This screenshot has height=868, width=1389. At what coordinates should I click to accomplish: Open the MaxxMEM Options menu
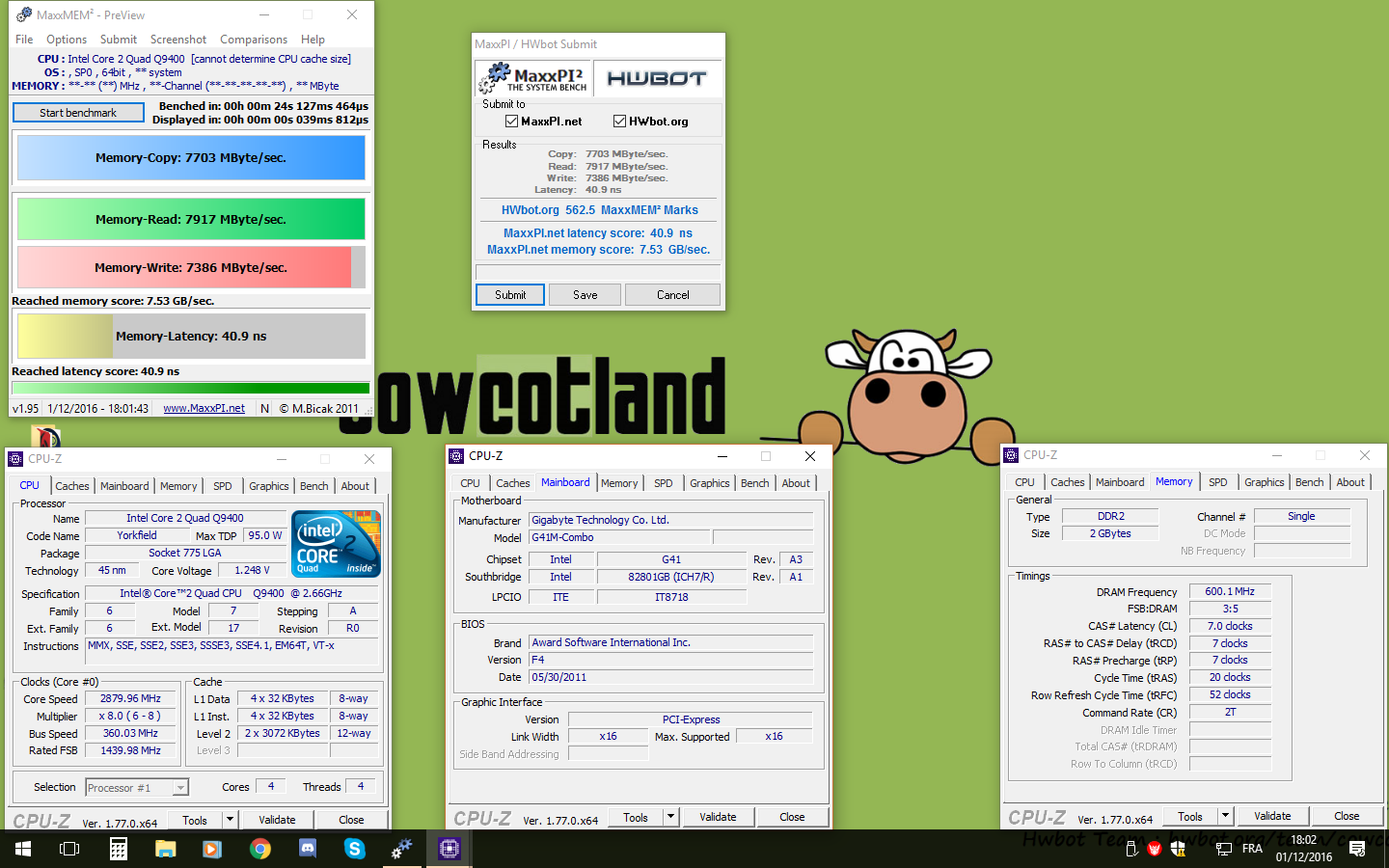coord(67,40)
